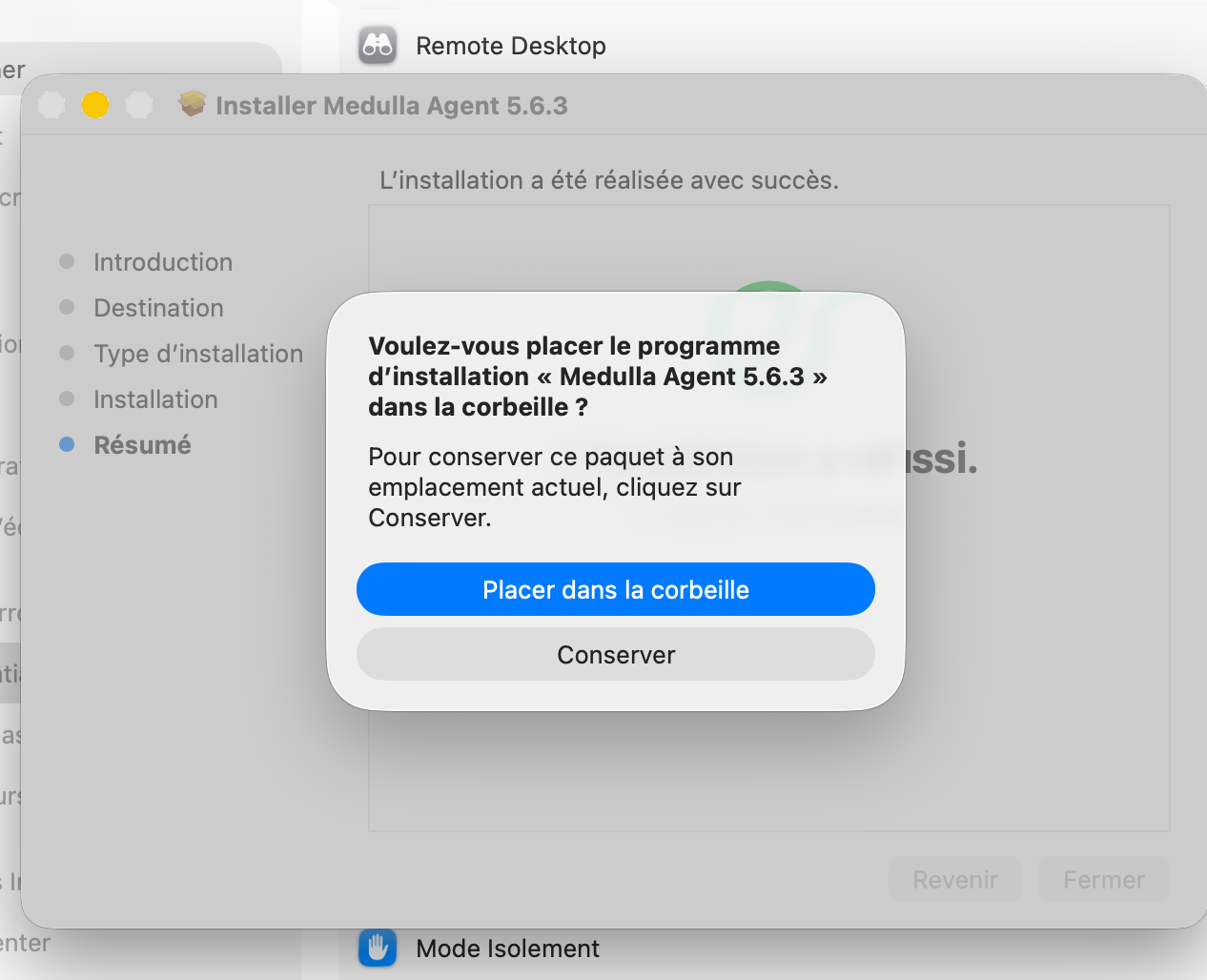Select the Introduction step
This screenshot has width=1207, height=980.
[163, 262]
